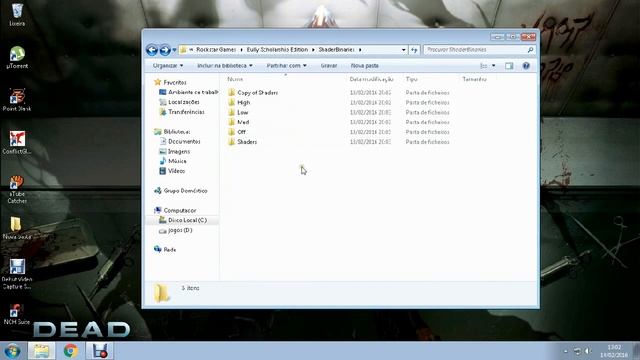
Task: Open the Windows Start button
Action: [x=12, y=351]
